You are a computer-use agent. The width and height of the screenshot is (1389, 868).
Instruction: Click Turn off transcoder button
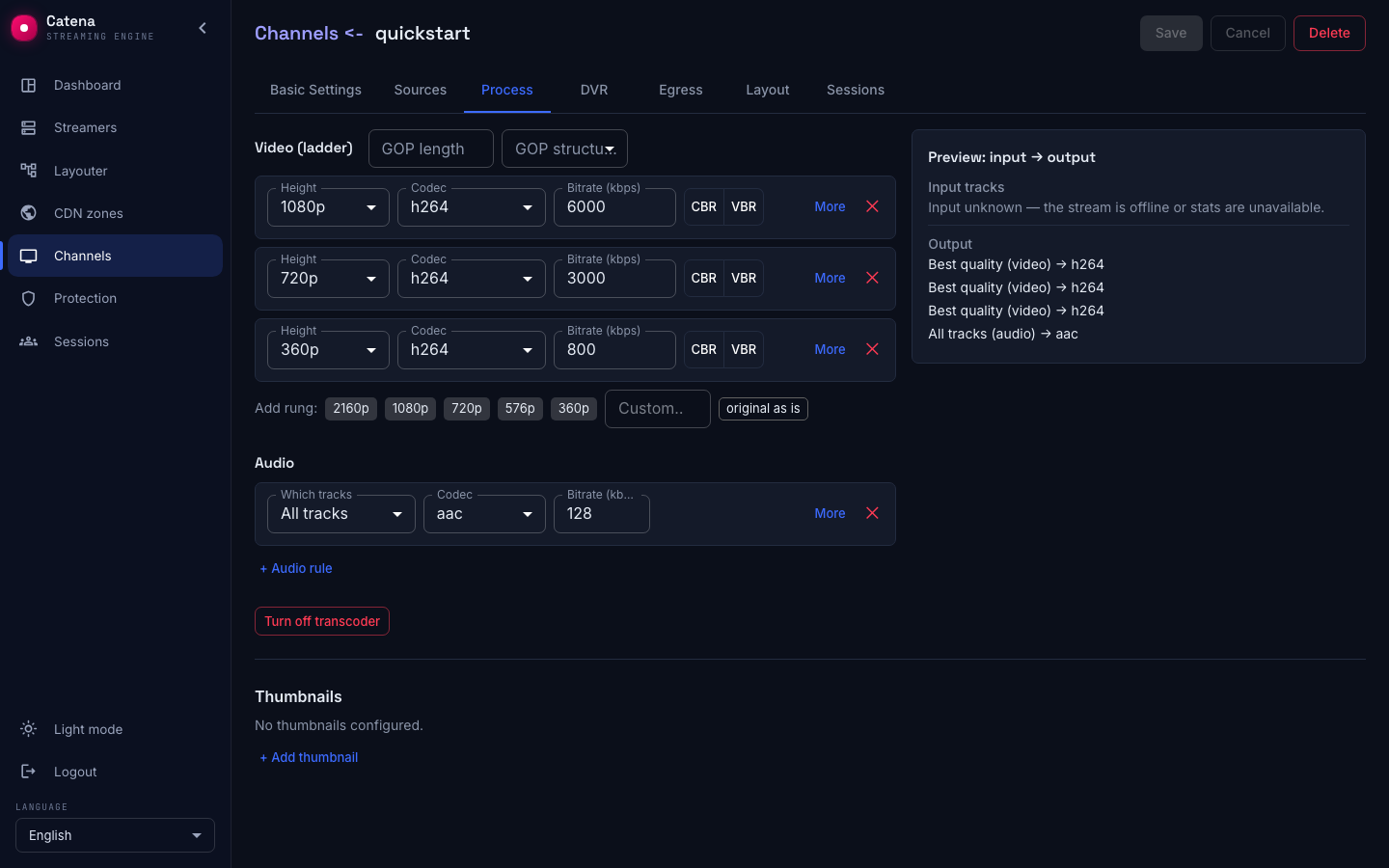pyautogui.click(x=322, y=621)
